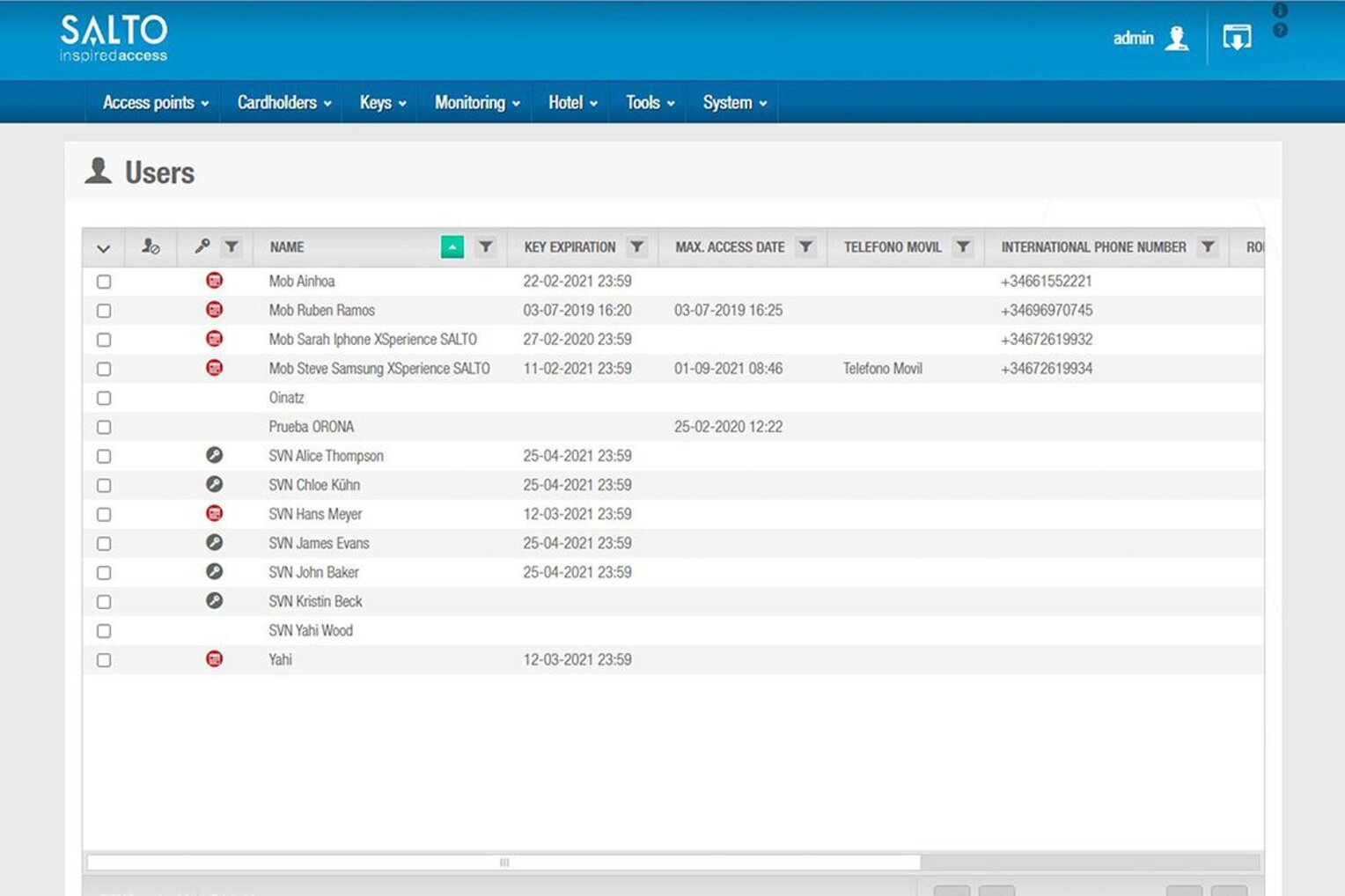
Task: Expand the Cardholders dropdown menu
Action: point(283,103)
